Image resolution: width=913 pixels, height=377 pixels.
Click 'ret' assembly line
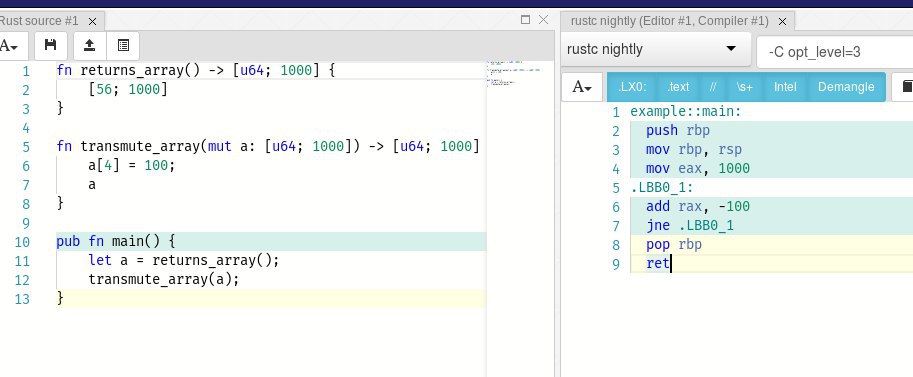pyautogui.click(x=657, y=265)
